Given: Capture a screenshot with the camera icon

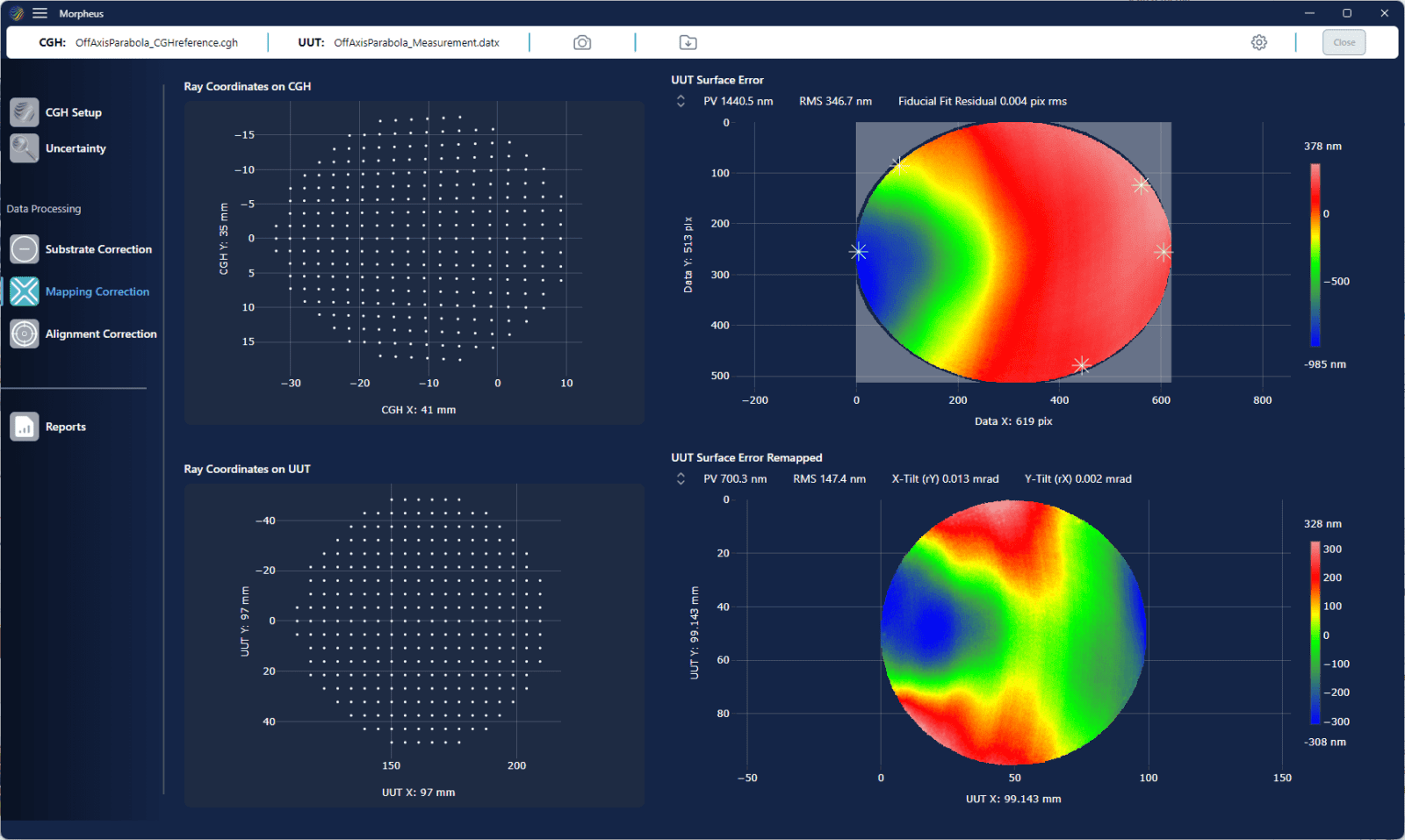Looking at the screenshot, I should [x=581, y=41].
